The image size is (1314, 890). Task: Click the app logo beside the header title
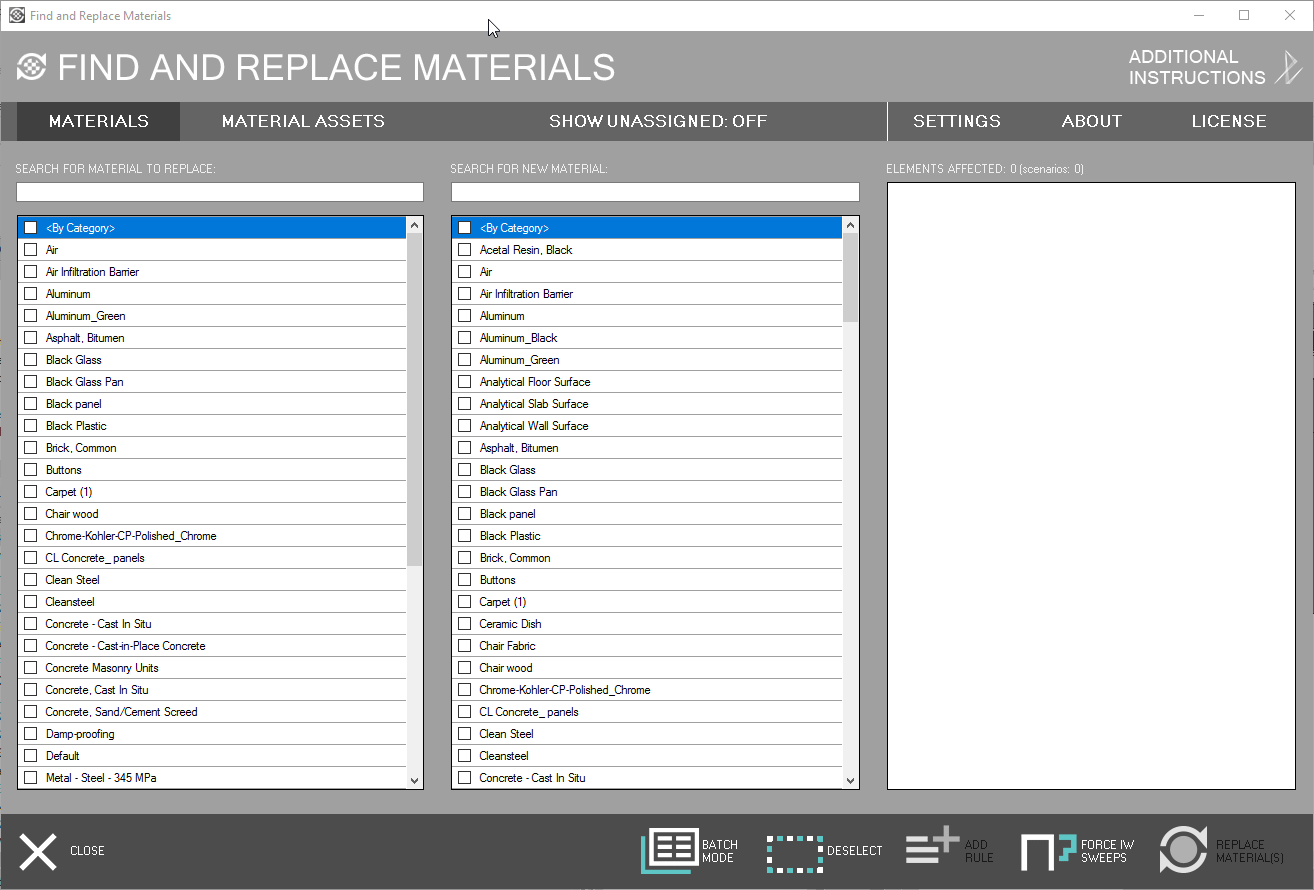click(32, 67)
